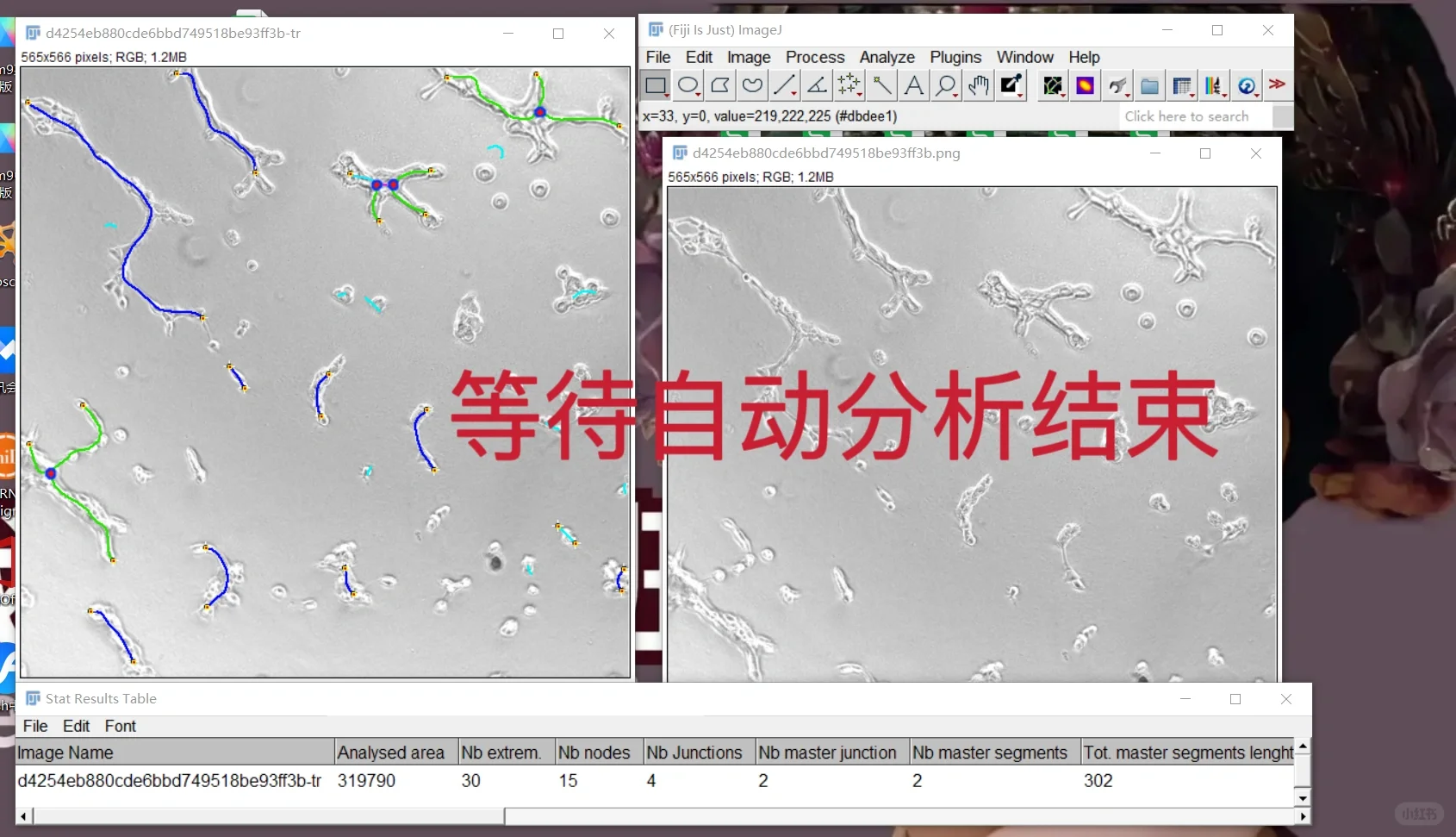The height and width of the screenshot is (837, 1456).
Task: Click the results table scroll-right arrow
Action: point(1303,815)
